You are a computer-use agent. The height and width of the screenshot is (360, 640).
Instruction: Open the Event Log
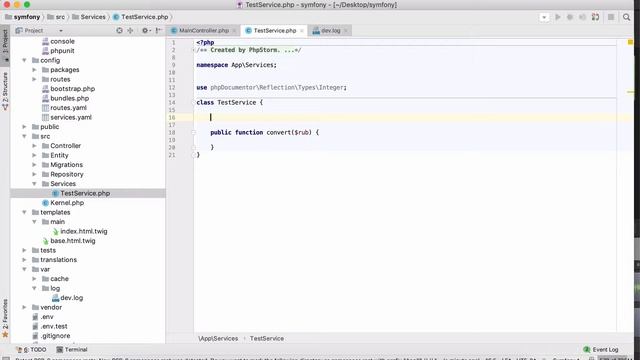601,350
